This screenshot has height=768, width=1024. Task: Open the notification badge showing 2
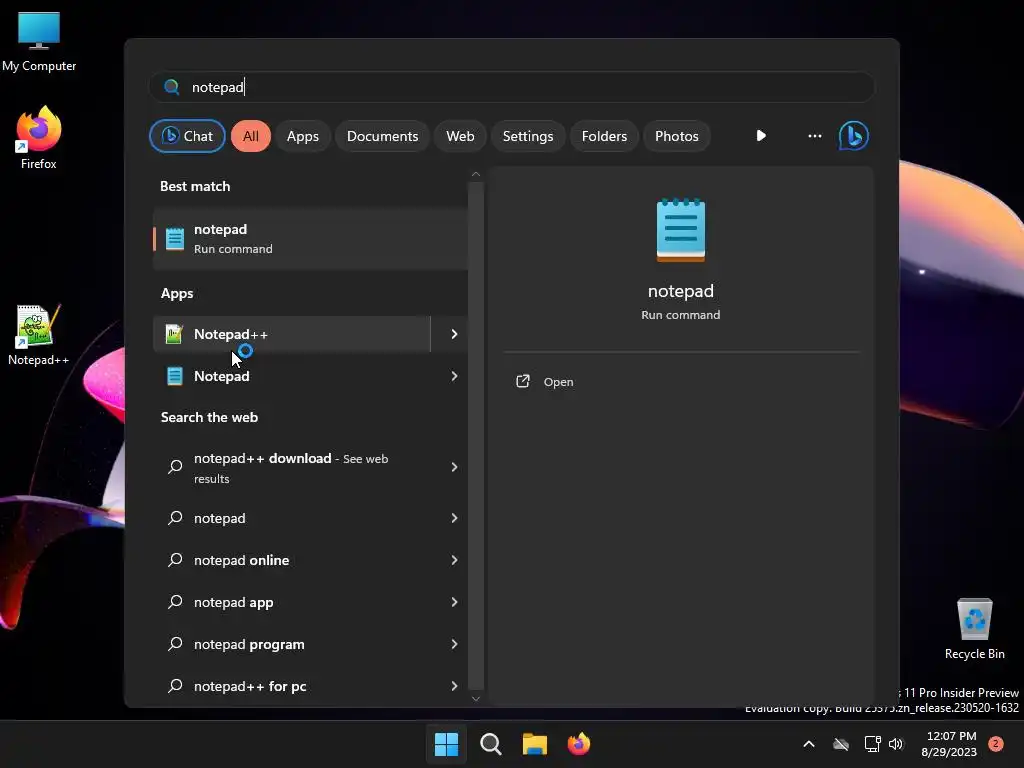coord(995,744)
